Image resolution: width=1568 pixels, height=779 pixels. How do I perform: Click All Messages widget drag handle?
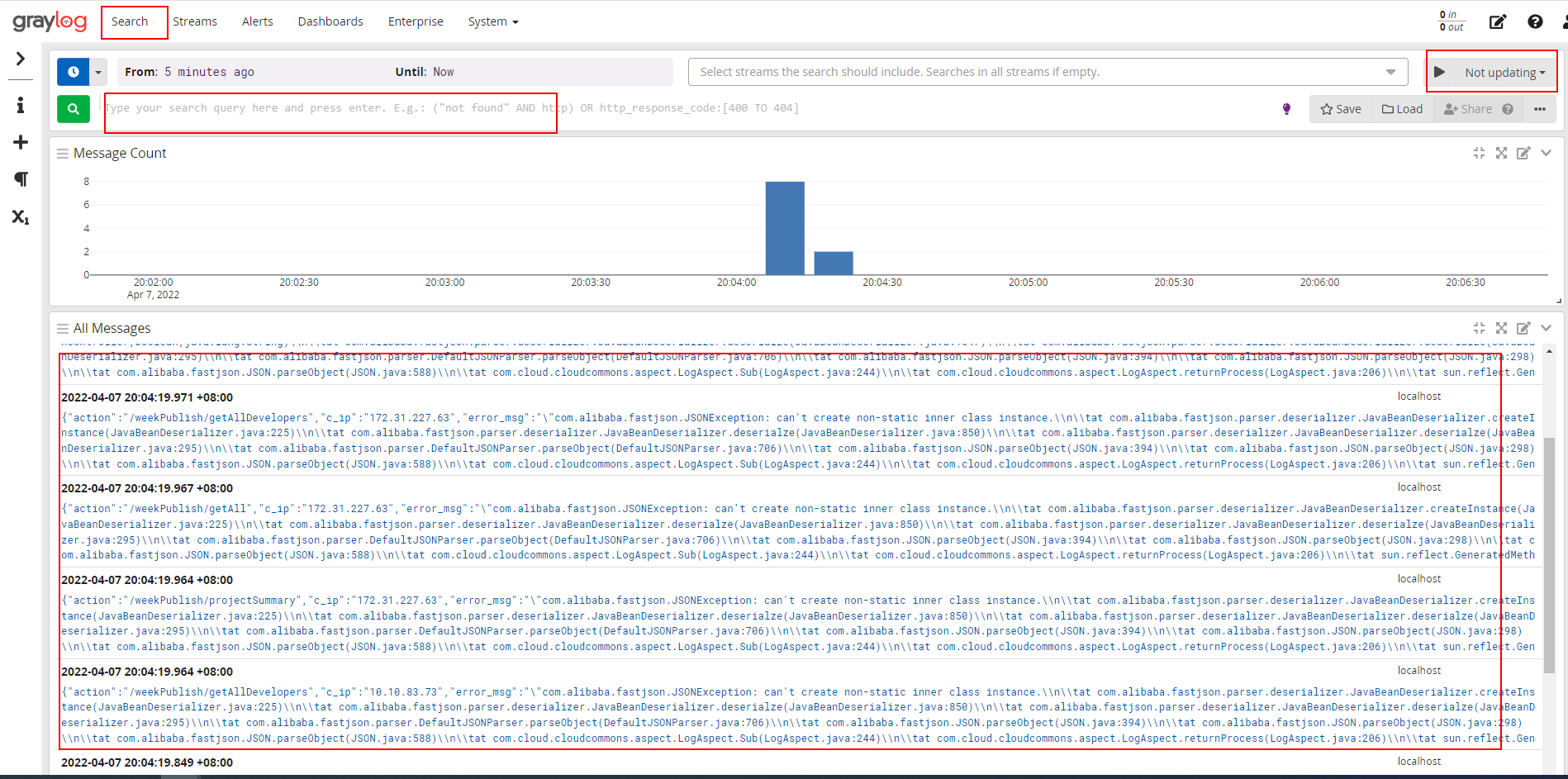pos(63,329)
